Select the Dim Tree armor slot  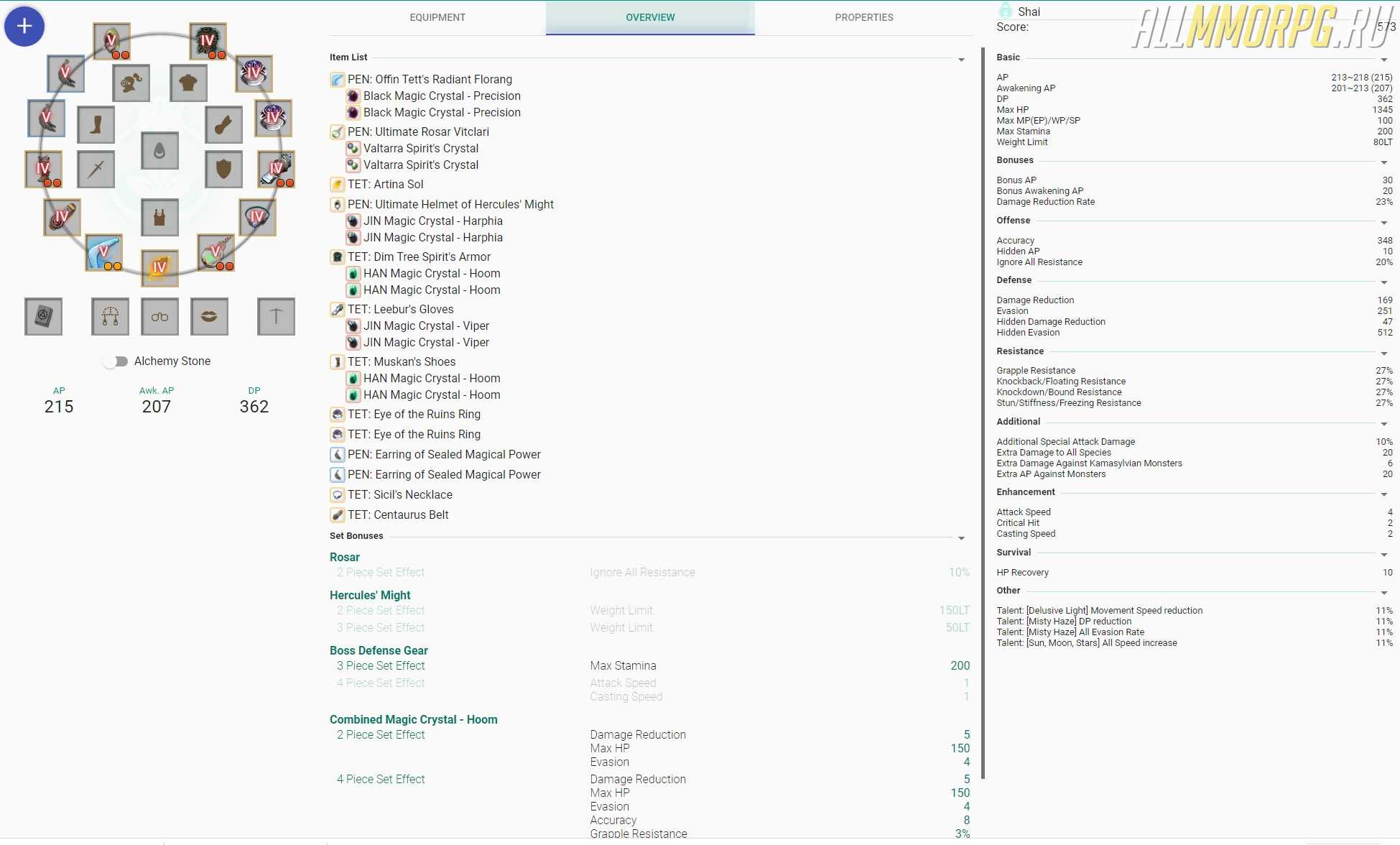point(208,42)
